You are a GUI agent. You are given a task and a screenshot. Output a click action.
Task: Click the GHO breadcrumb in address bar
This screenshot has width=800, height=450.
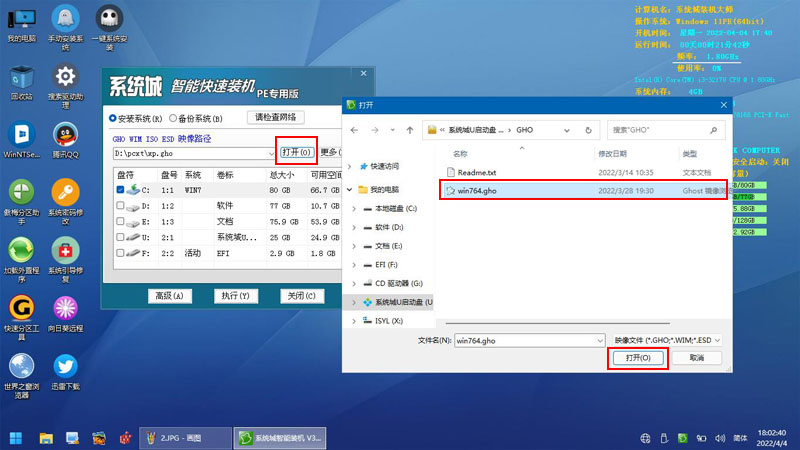[524, 130]
